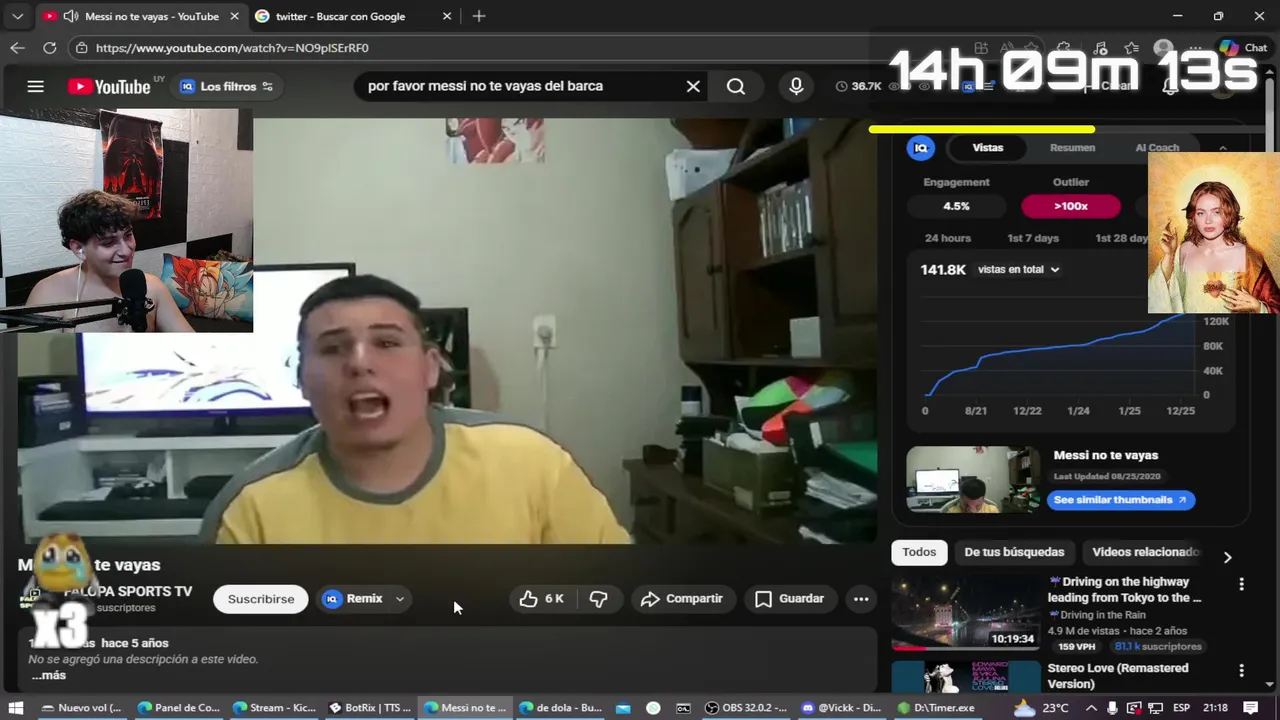1280x720 pixels.
Task: Start voice search with the microphone
Action: (x=796, y=86)
